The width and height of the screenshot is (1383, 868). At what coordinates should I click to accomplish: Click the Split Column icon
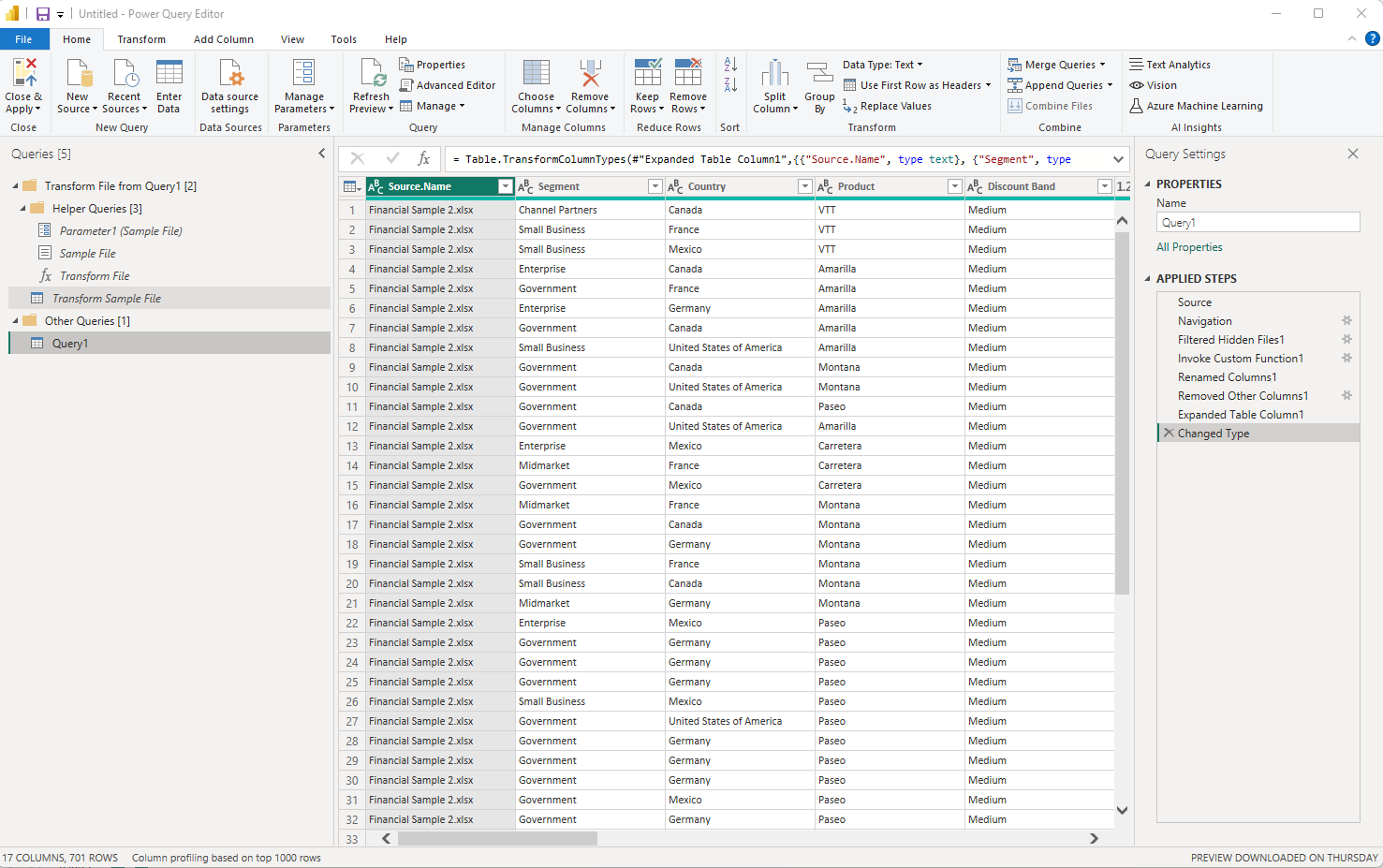[x=775, y=73]
